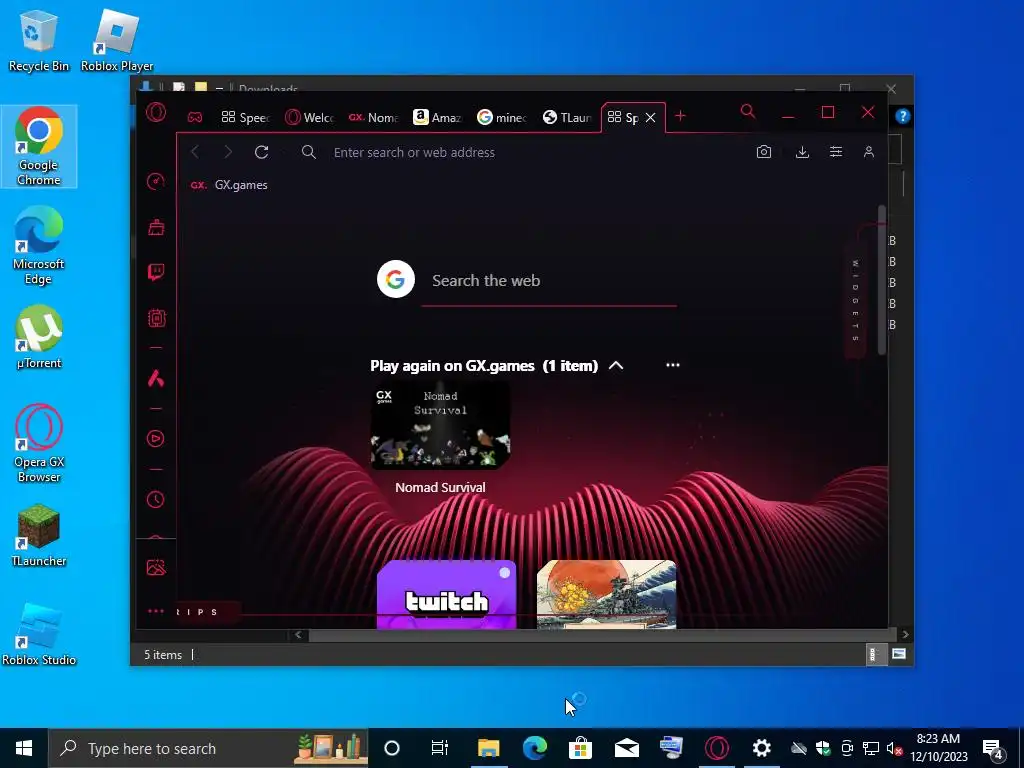Image resolution: width=1024 pixels, height=768 pixels.
Task: Open wallpapers picture icon in sidebar
Action: click(156, 568)
